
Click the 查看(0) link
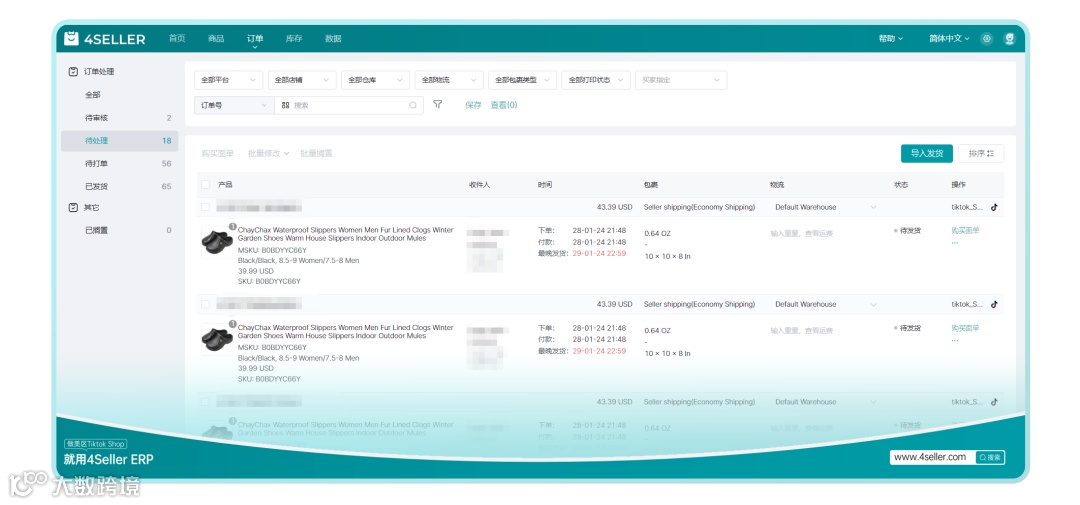504,105
